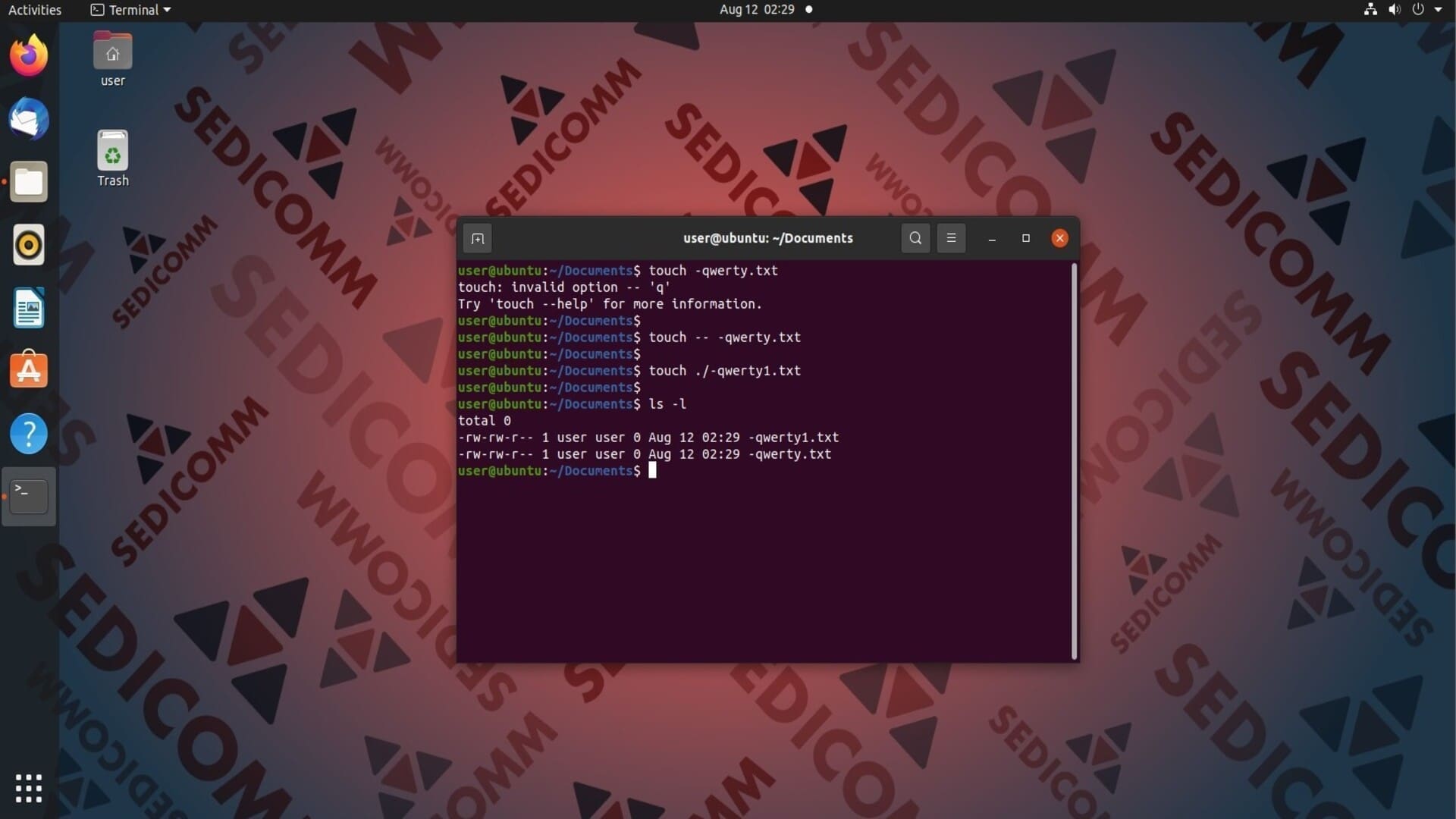Expand the Terminal app menu dropdown
Viewport: 1456px width, 819px height.
131,10
